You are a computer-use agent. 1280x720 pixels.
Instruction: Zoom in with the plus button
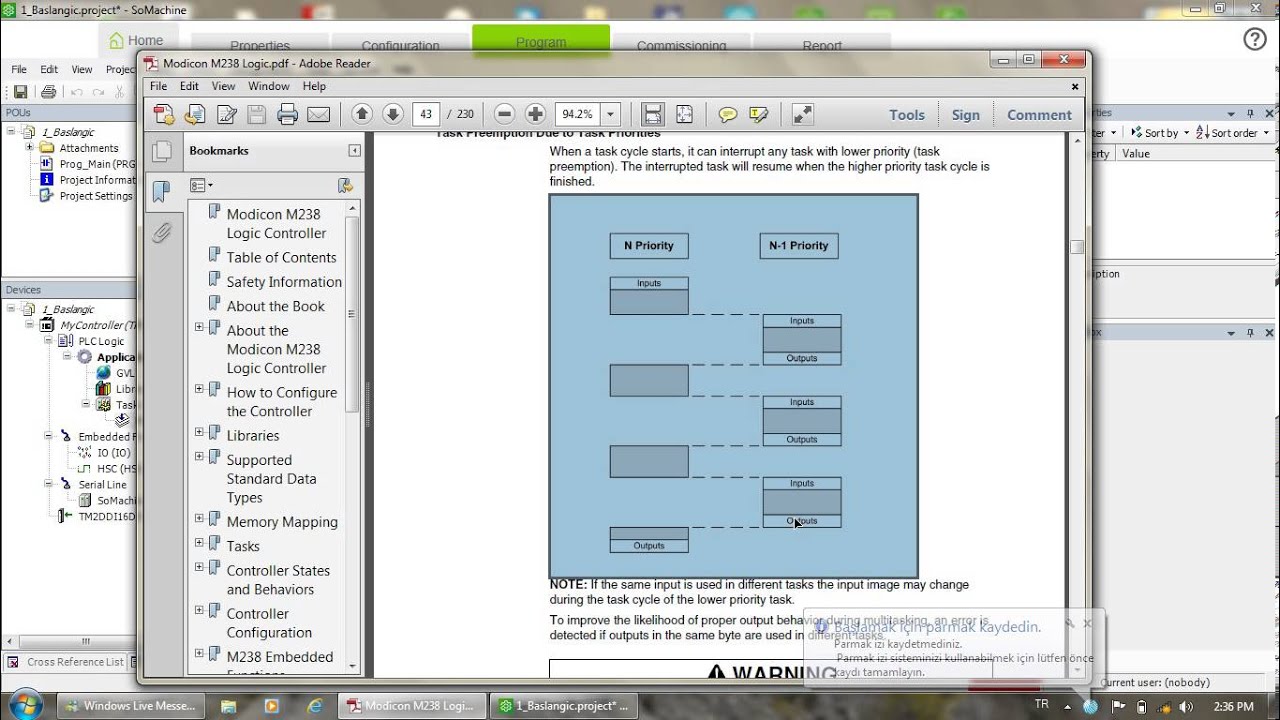pyautogui.click(x=535, y=114)
